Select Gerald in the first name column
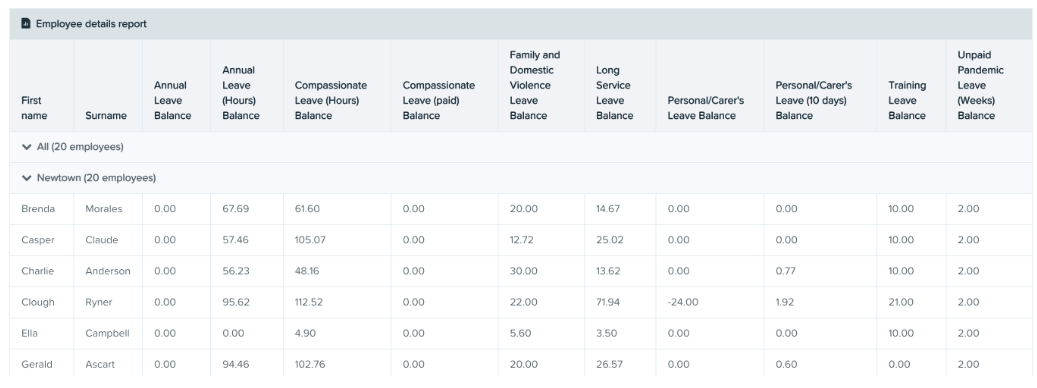 (36, 364)
